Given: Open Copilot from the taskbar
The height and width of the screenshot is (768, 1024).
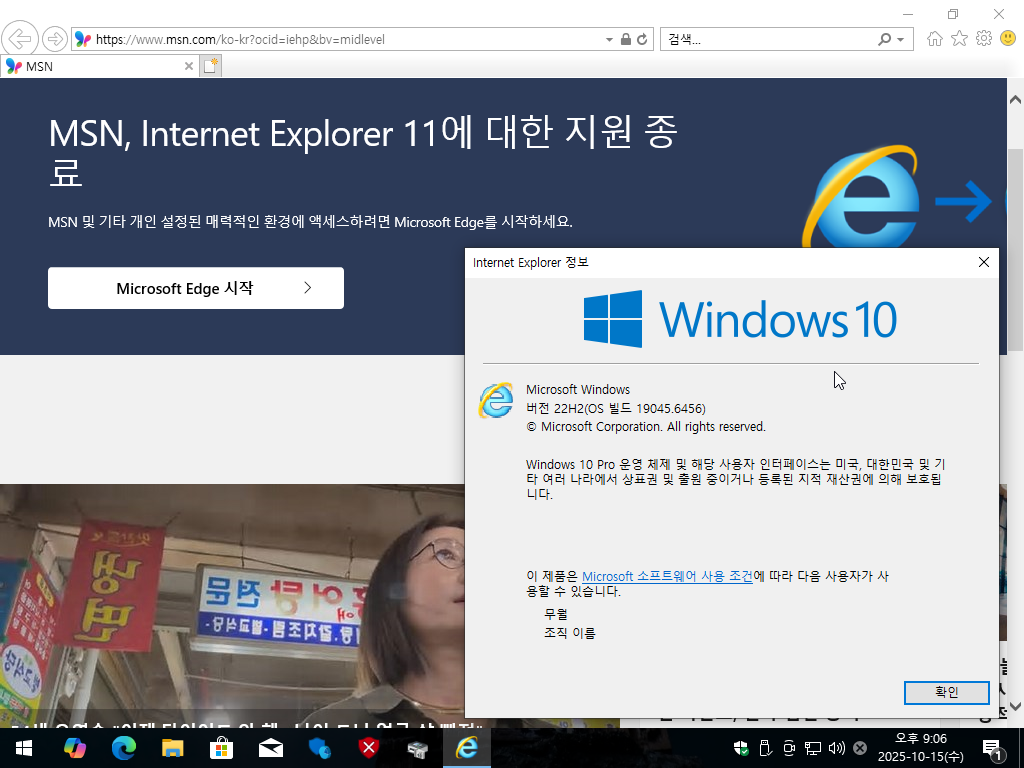Looking at the screenshot, I should pos(74,748).
